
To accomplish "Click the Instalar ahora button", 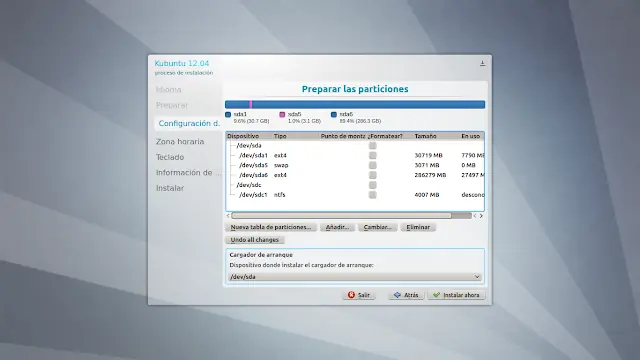I will point(456,295).
